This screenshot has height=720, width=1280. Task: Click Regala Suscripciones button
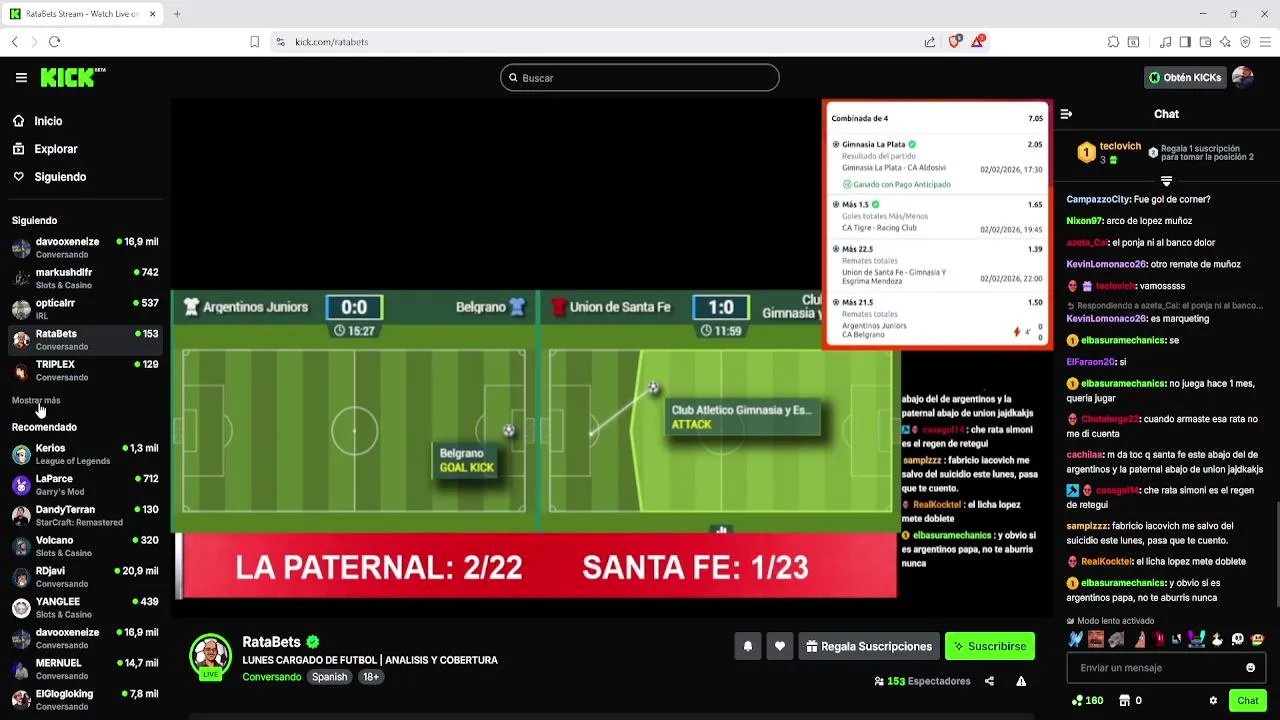tap(868, 647)
